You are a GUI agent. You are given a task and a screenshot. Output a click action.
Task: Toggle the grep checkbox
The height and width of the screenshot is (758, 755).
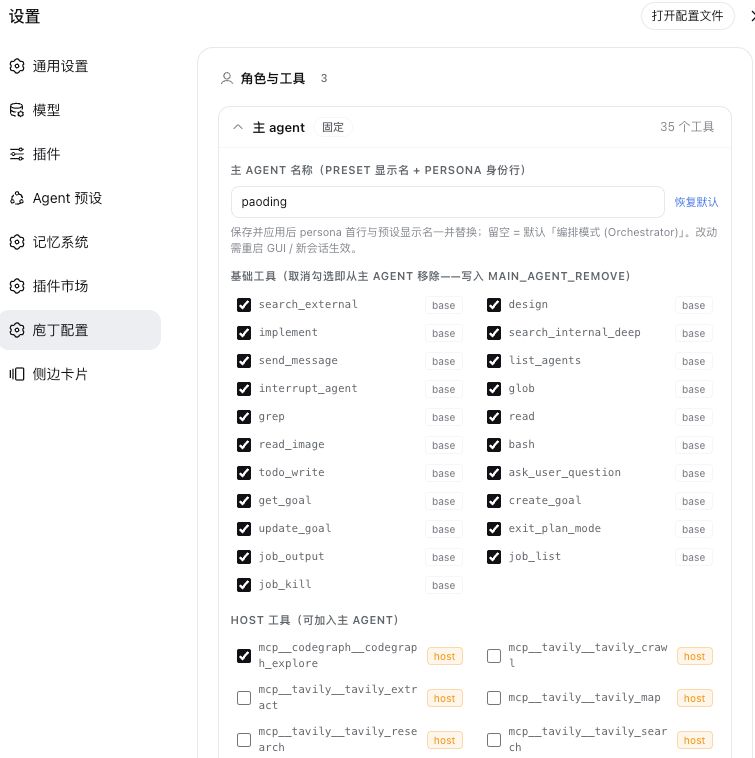pyautogui.click(x=244, y=417)
